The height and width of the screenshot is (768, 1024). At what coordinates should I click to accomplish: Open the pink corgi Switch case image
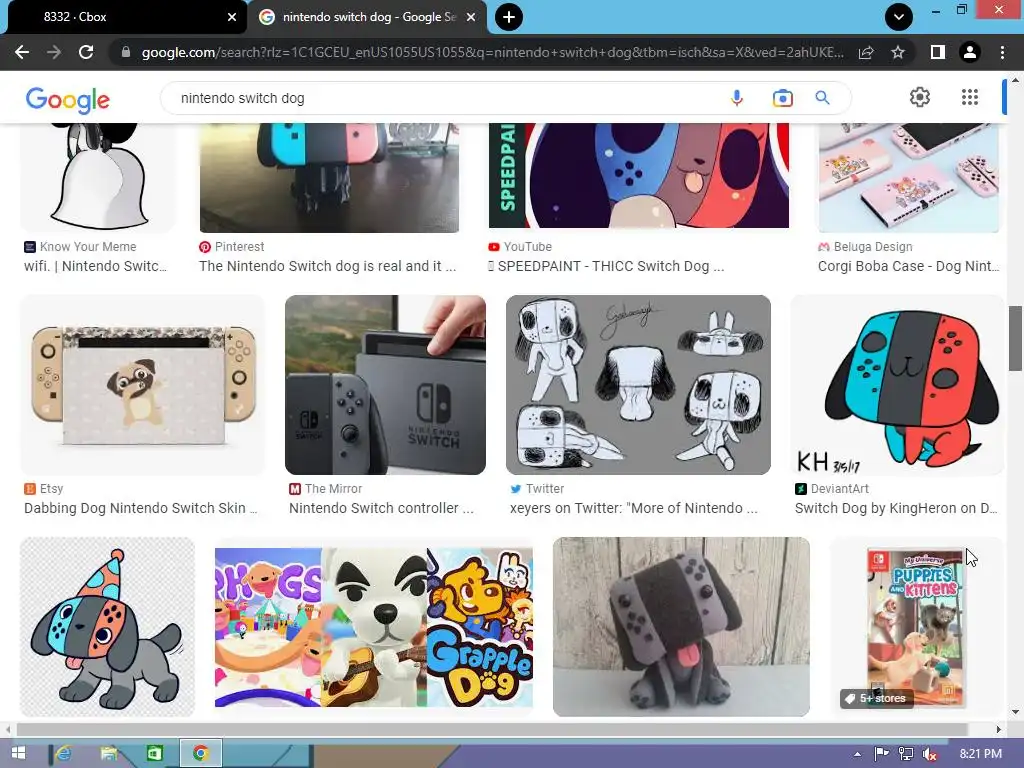(909, 178)
